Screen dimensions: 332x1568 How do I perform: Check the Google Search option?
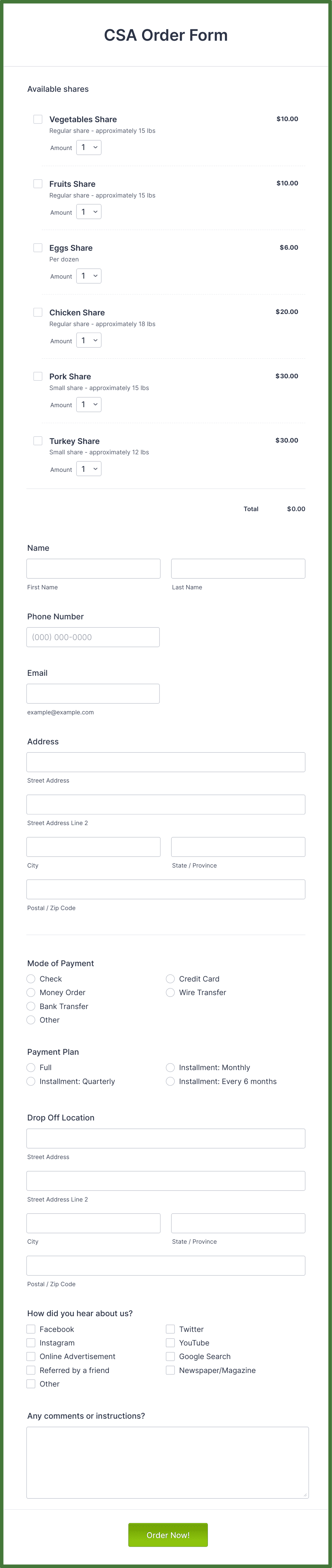(170, 1357)
